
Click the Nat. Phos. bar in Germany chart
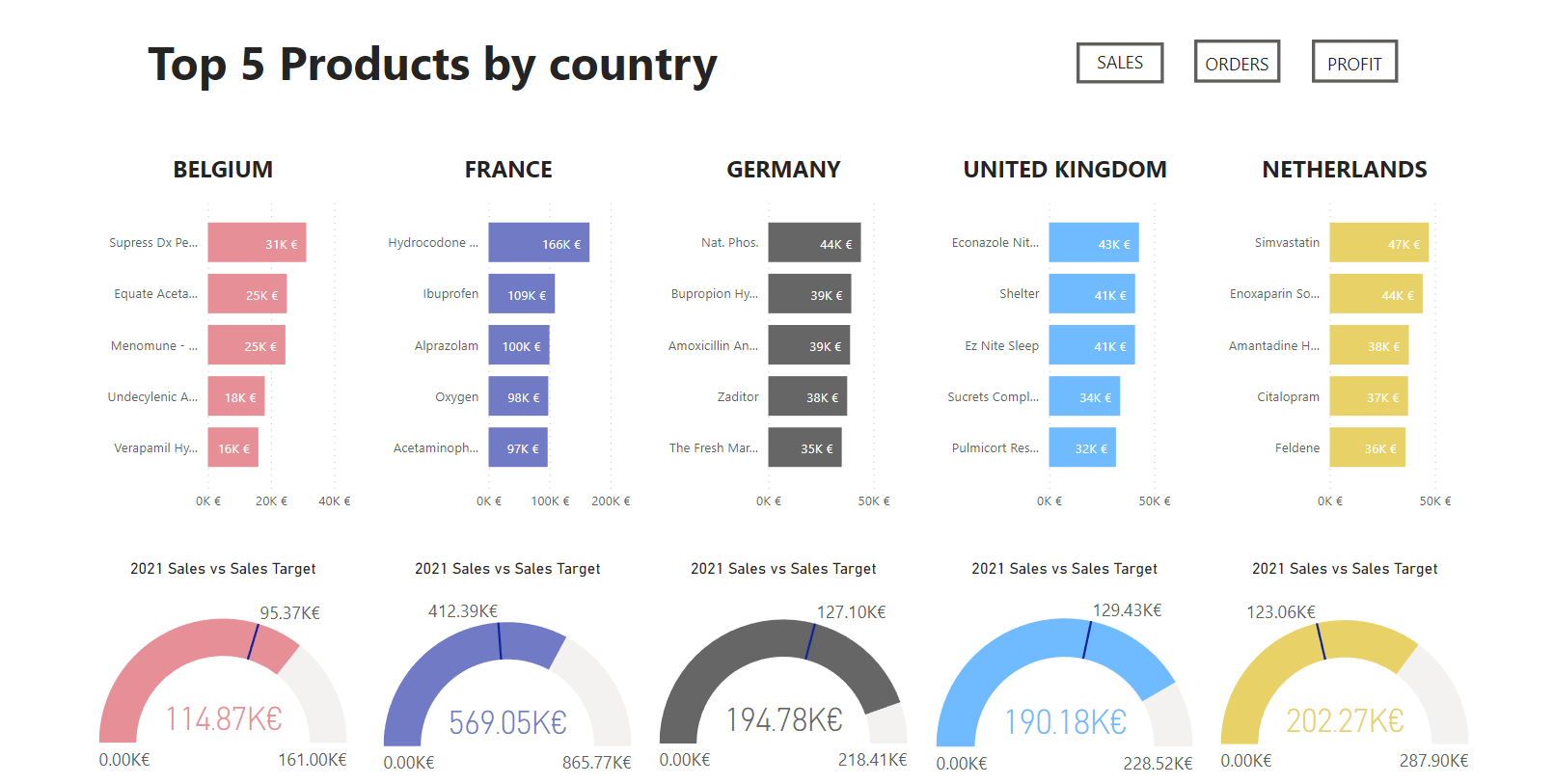pyautogui.click(x=813, y=242)
